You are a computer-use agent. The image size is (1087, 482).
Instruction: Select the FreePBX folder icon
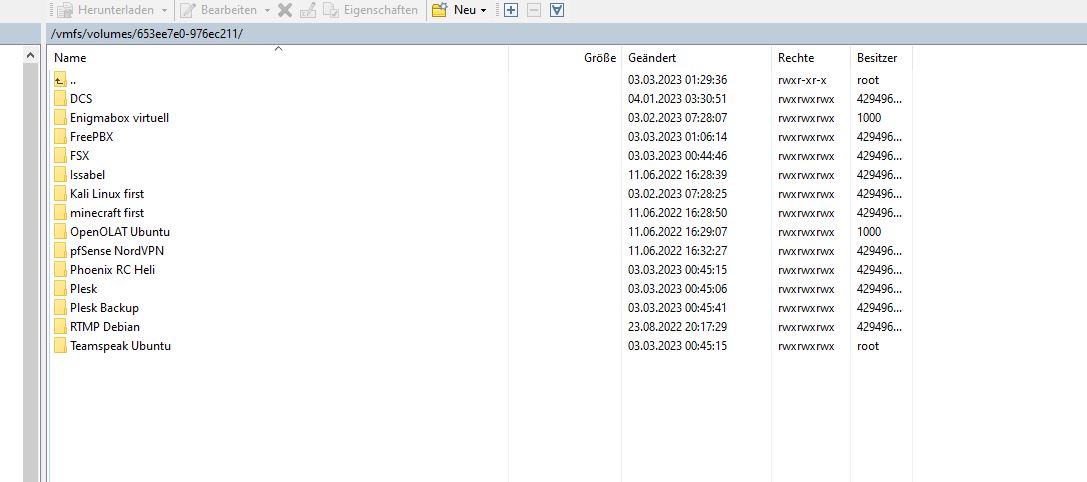(60, 137)
